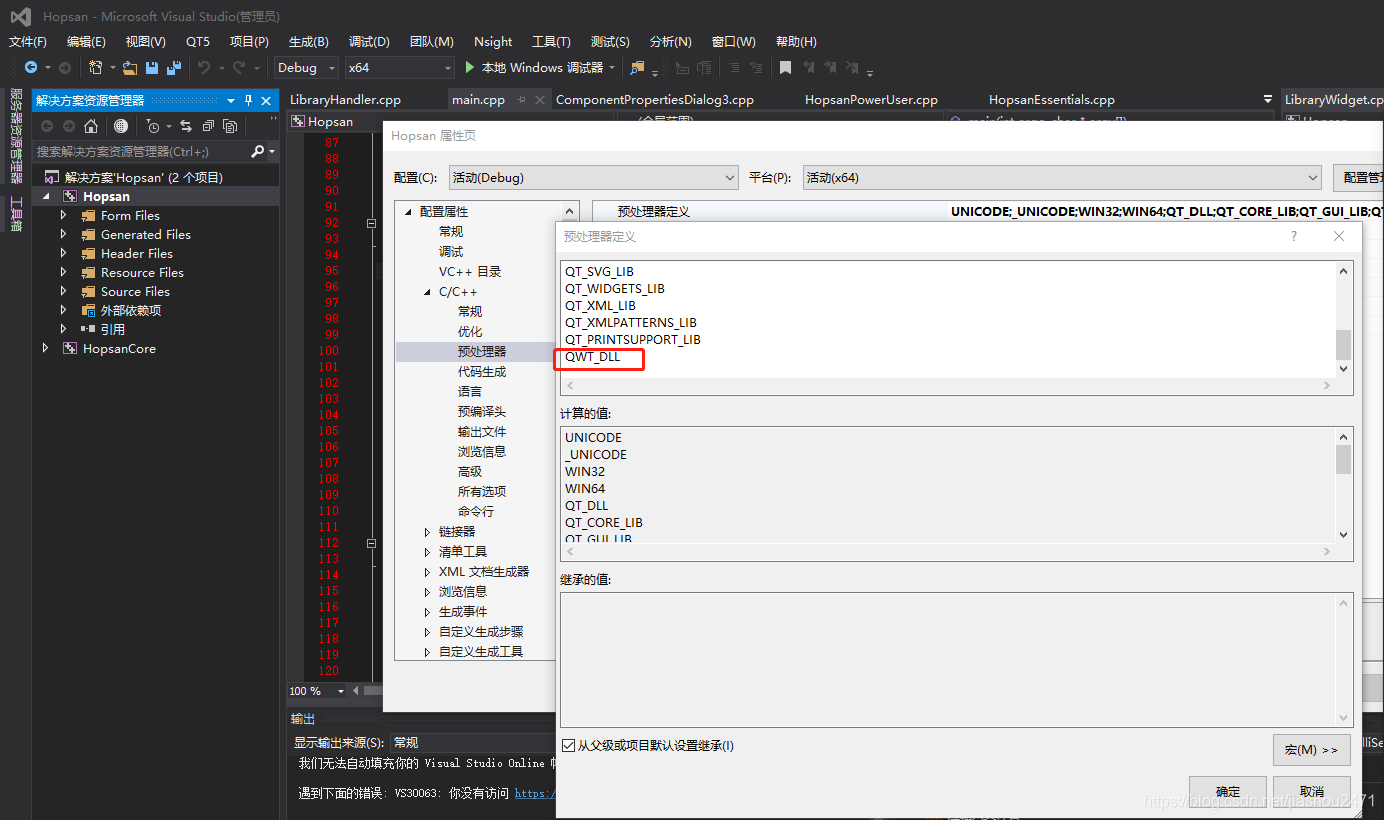The width and height of the screenshot is (1384, 820).
Task: Click Home icon in Solution Explorer toolbar
Action: click(91, 126)
